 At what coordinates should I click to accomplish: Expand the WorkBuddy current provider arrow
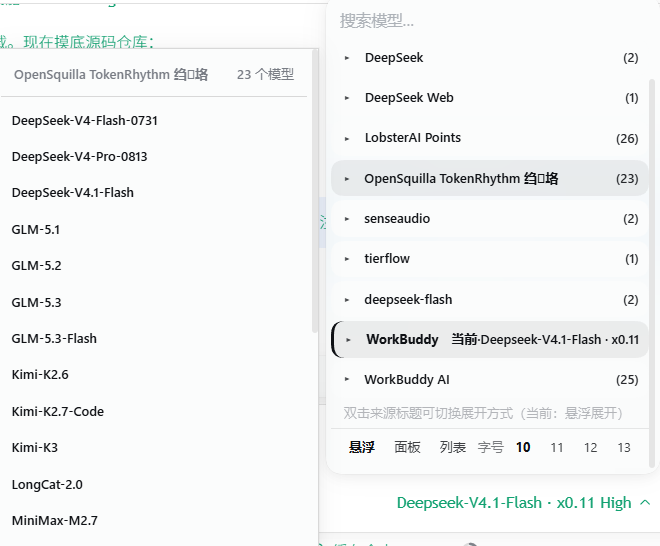click(x=348, y=340)
